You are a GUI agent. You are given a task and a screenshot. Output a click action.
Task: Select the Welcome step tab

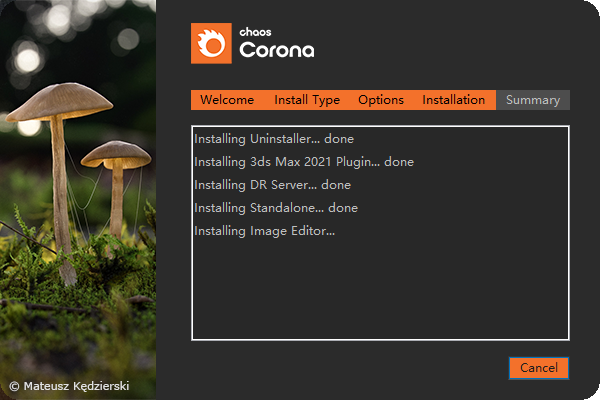click(x=227, y=100)
